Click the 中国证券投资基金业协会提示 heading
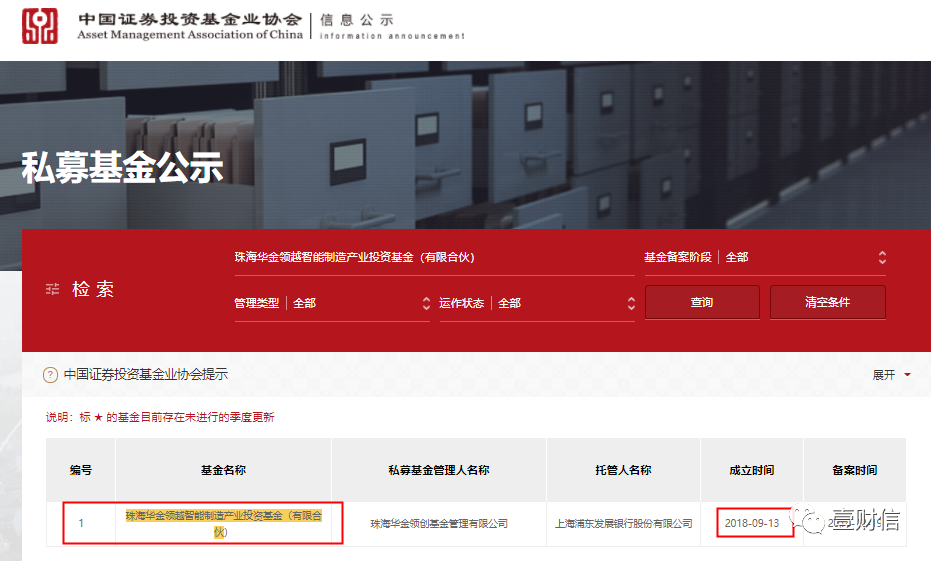Image resolution: width=931 pixels, height=561 pixels. 146,375
